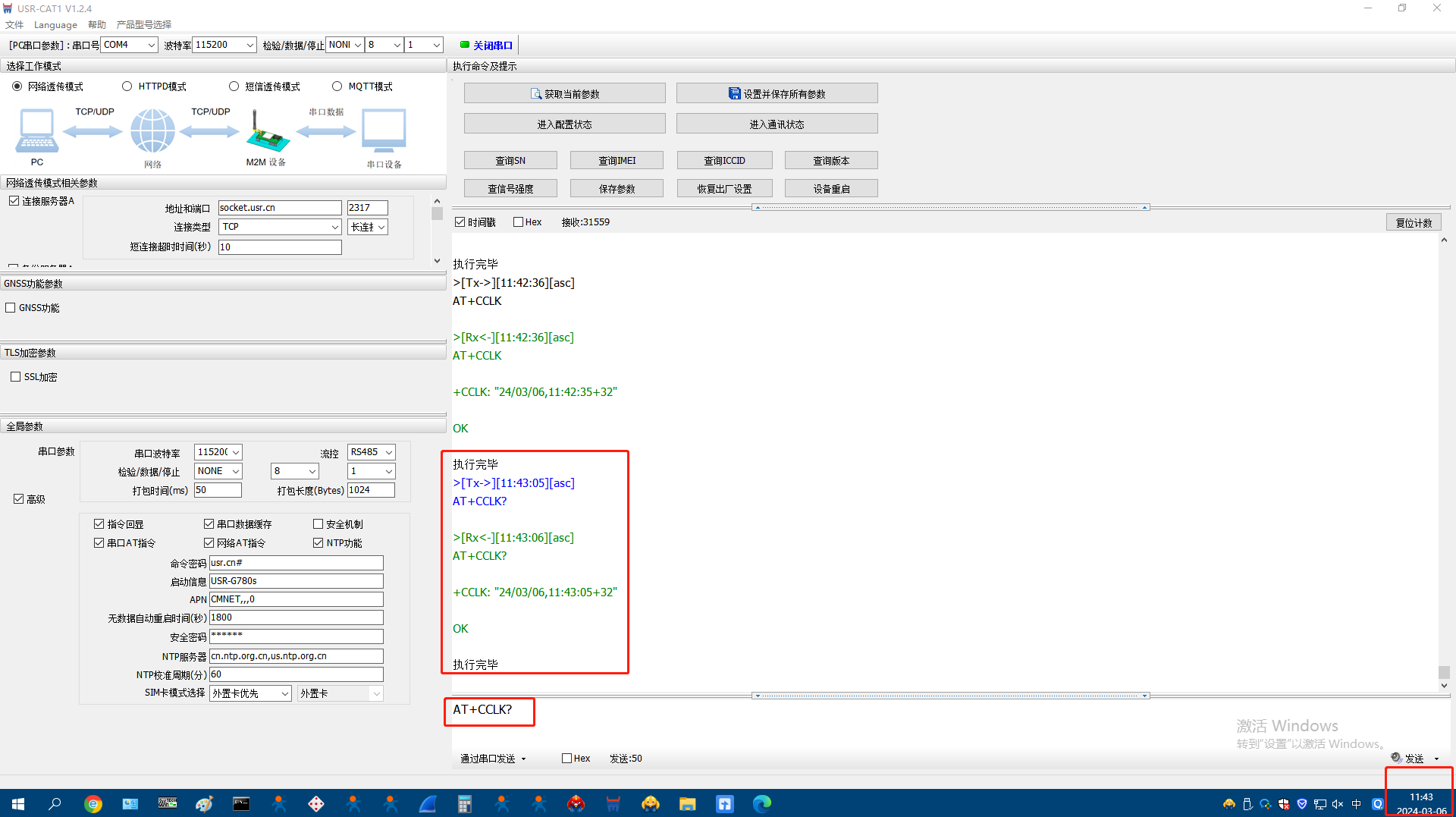Click the 发送 send icon
This screenshot has height=817, width=1456.
tap(1396, 758)
